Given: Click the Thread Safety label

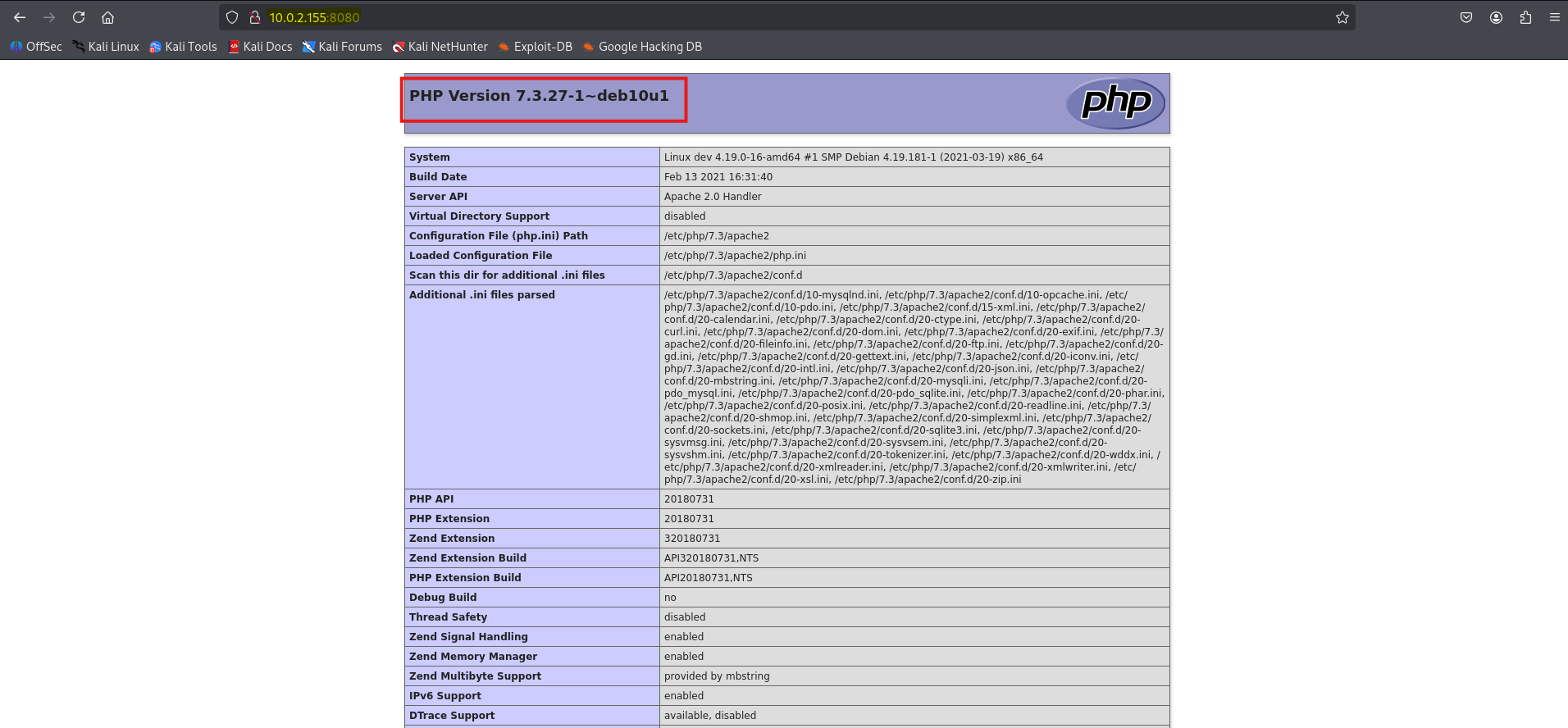Looking at the screenshot, I should [x=448, y=617].
